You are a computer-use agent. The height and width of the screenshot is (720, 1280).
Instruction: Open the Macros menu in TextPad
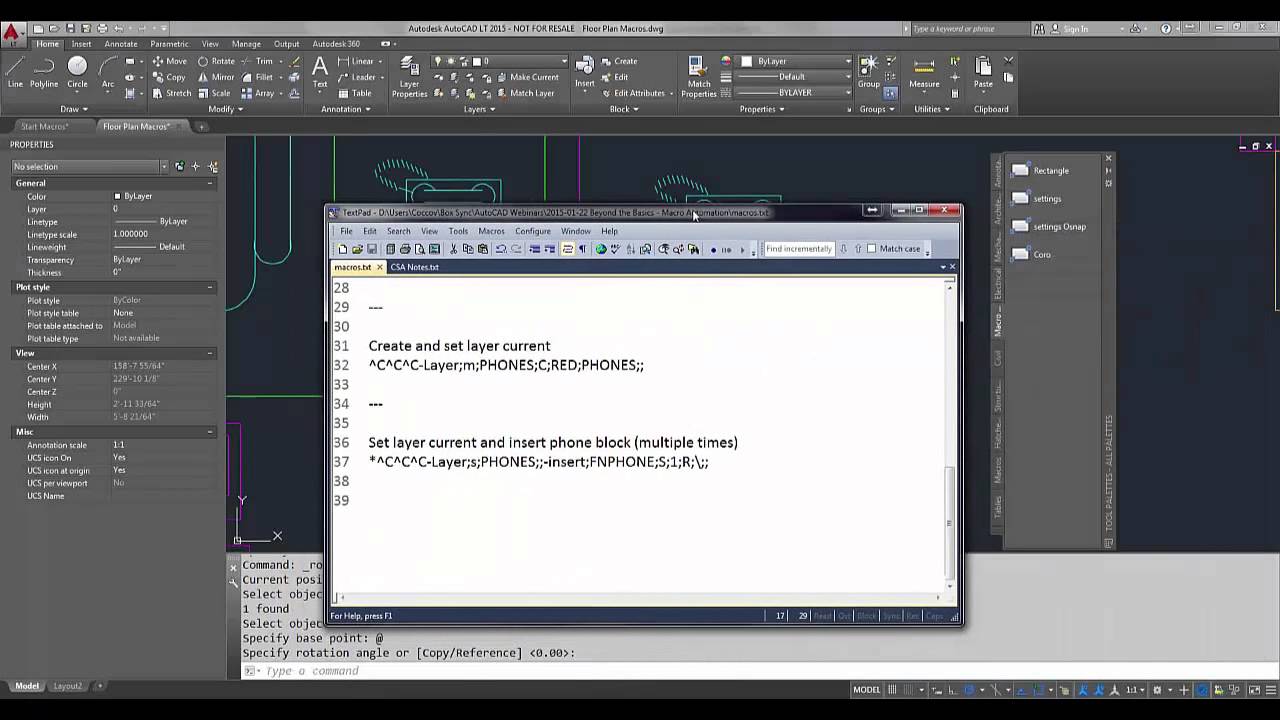[491, 231]
